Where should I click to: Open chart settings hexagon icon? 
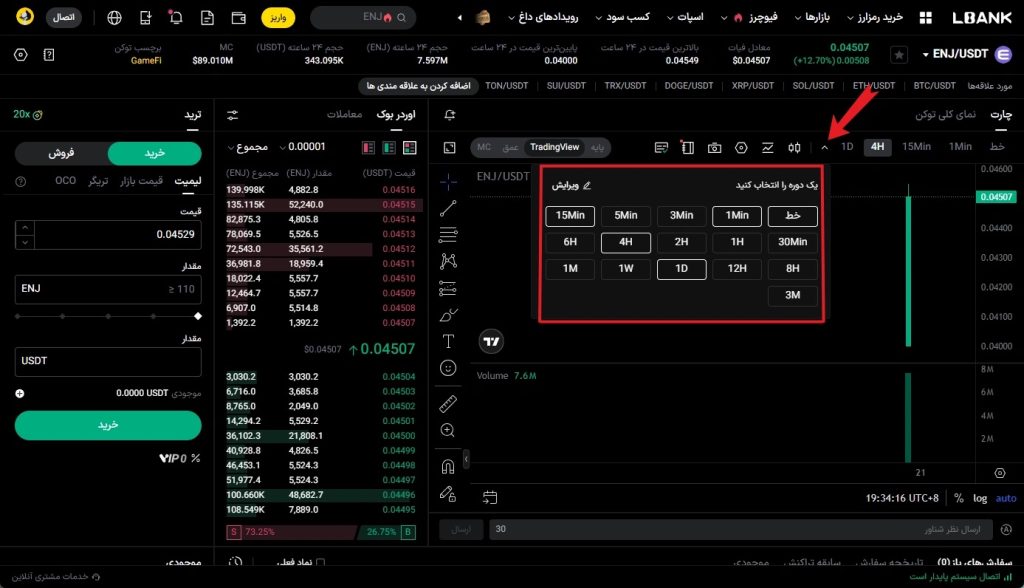pos(741,148)
